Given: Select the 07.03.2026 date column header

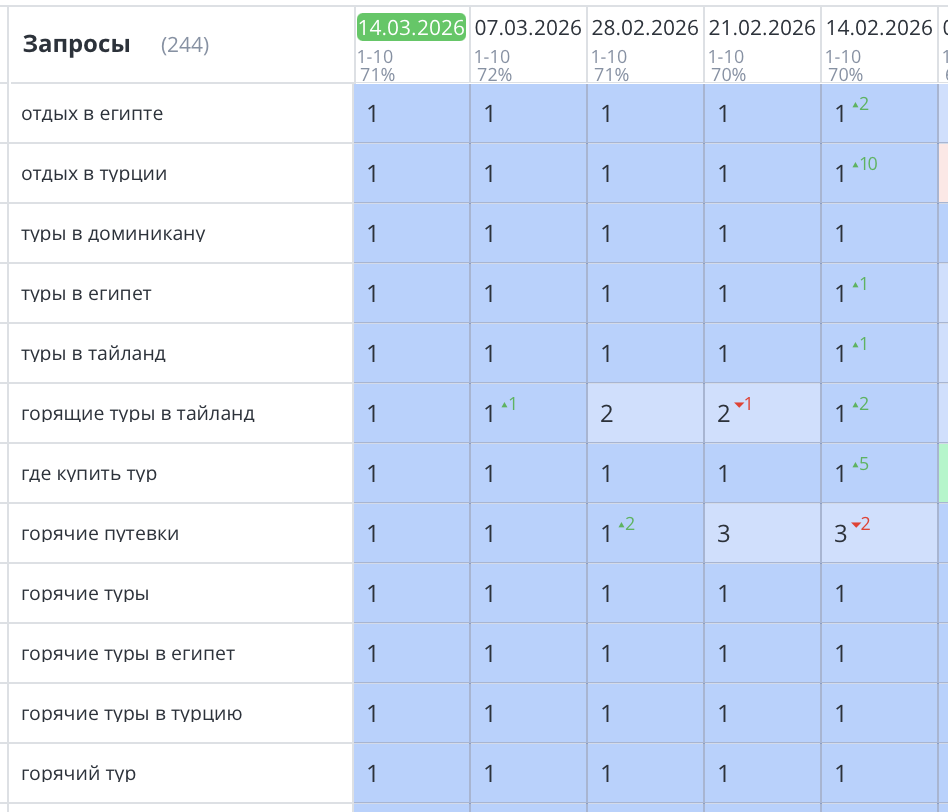Looking at the screenshot, I should click(528, 27).
